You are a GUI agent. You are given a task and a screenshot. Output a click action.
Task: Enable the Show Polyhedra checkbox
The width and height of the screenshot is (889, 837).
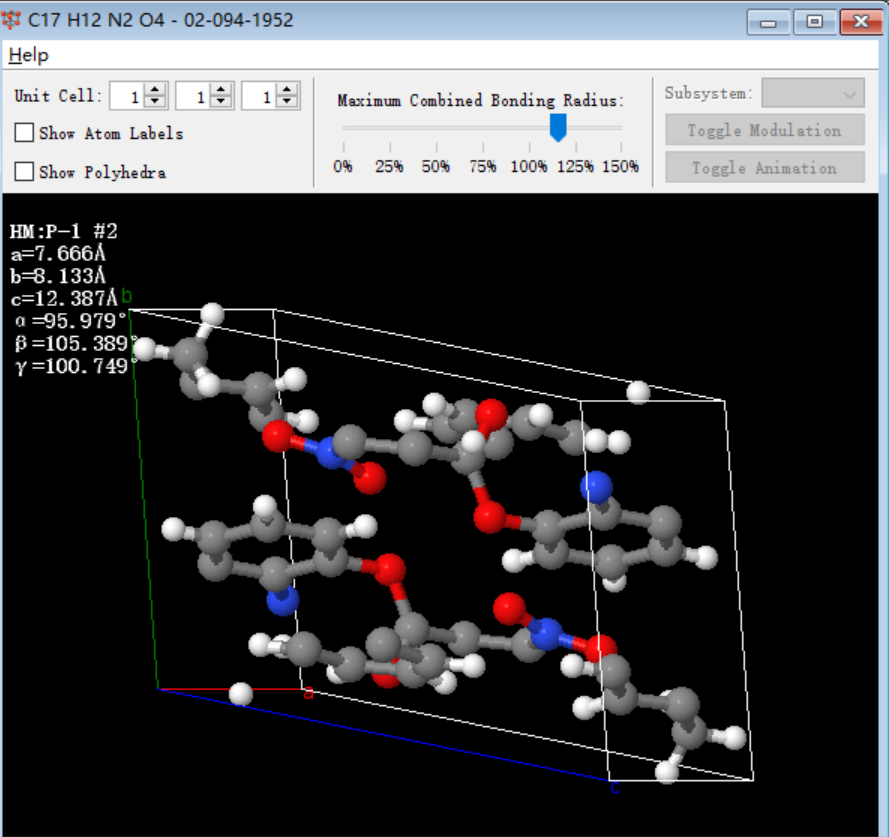[24, 171]
